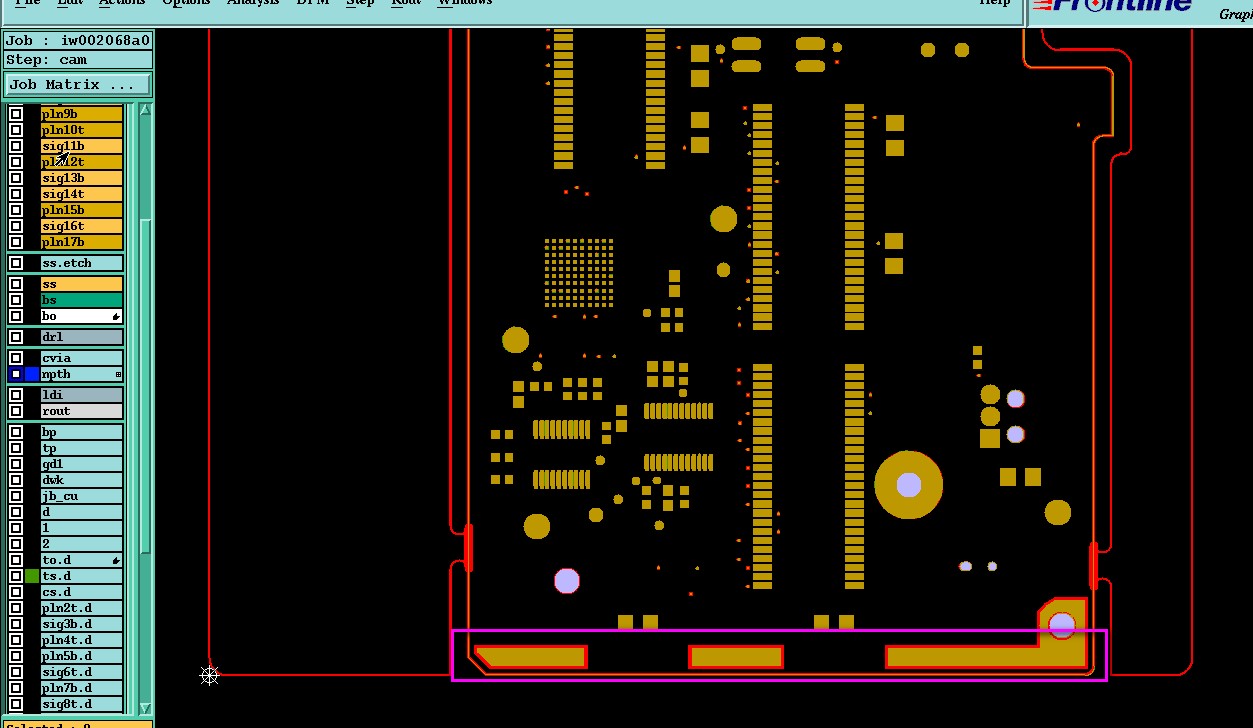Click the small grid icon on npth row
Viewport: 1253px width, 728px height.
118,374
